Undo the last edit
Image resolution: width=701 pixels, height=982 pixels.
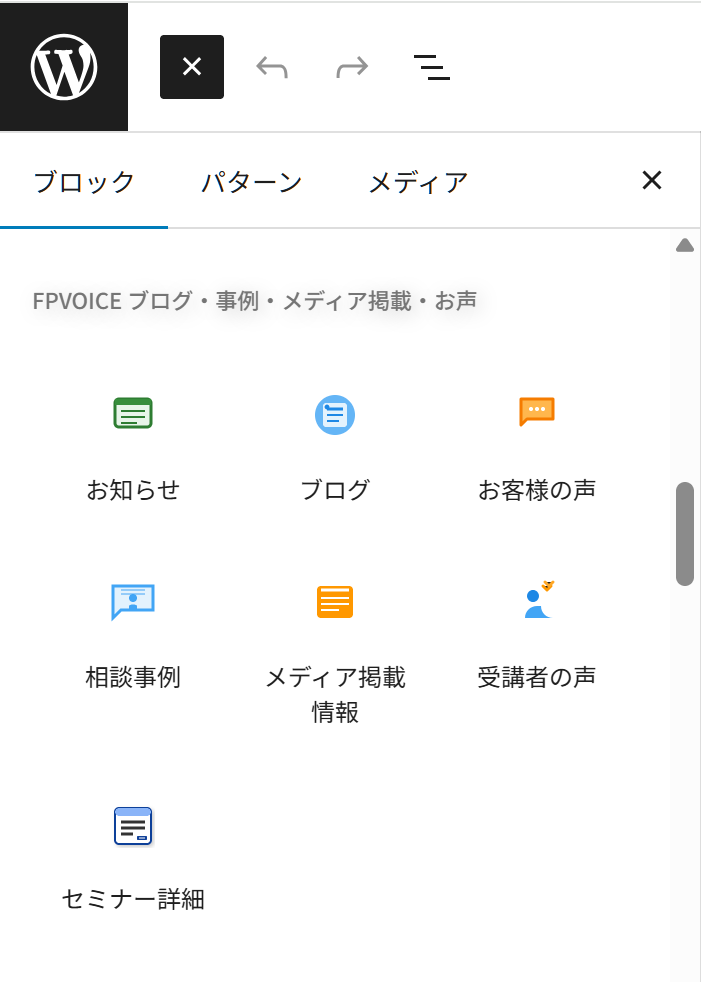(x=272, y=67)
